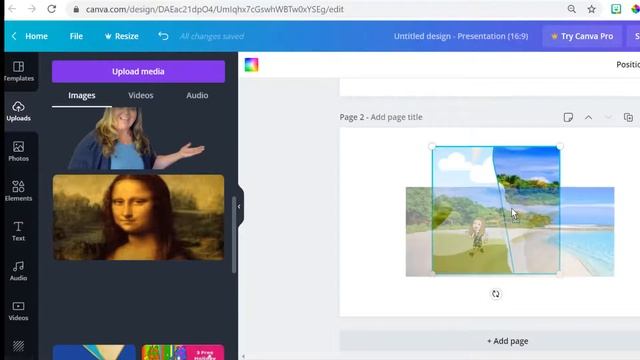Screen dimensions: 640x360
Task: Click the rotate handle below the selected image
Action: (496, 294)
